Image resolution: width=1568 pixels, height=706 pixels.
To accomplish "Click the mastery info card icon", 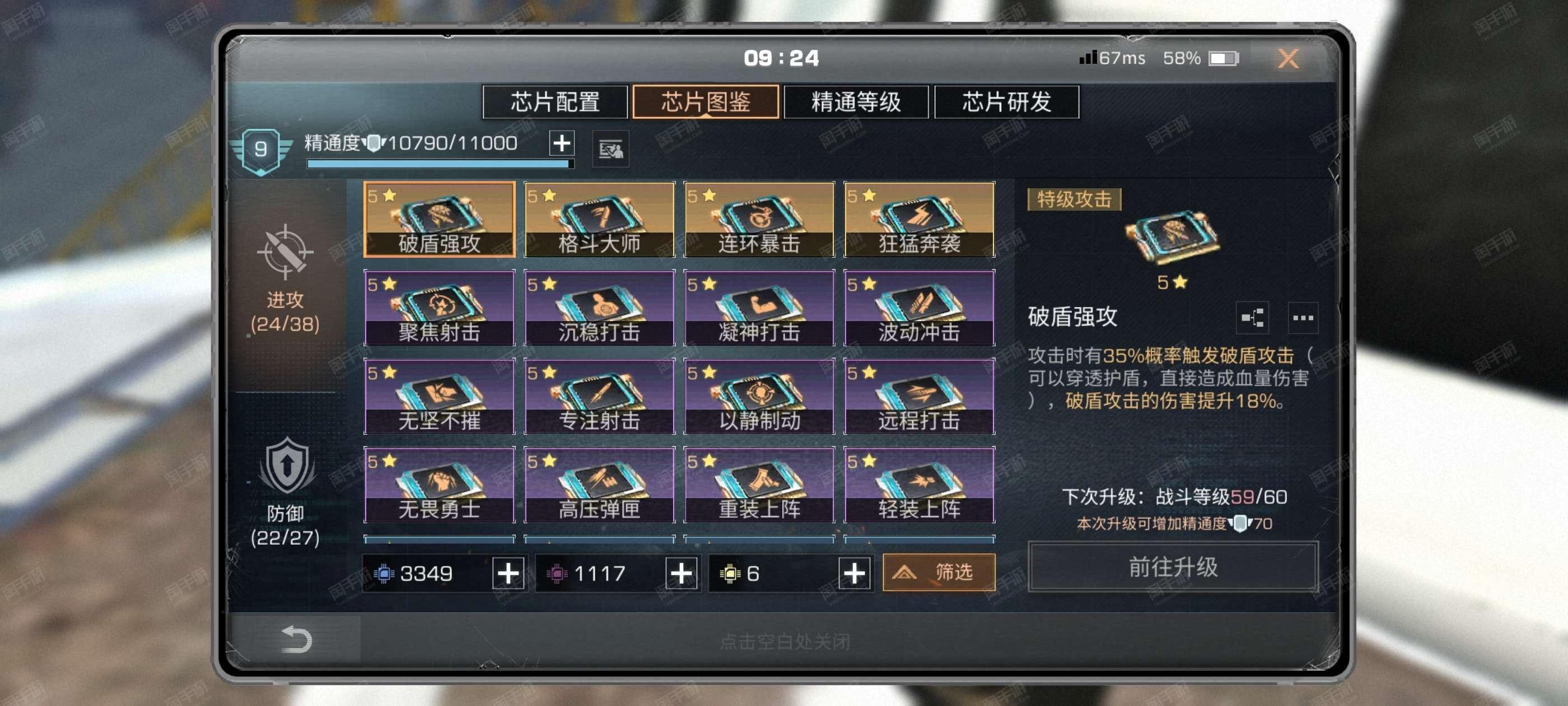I will [x=610, y=148].
